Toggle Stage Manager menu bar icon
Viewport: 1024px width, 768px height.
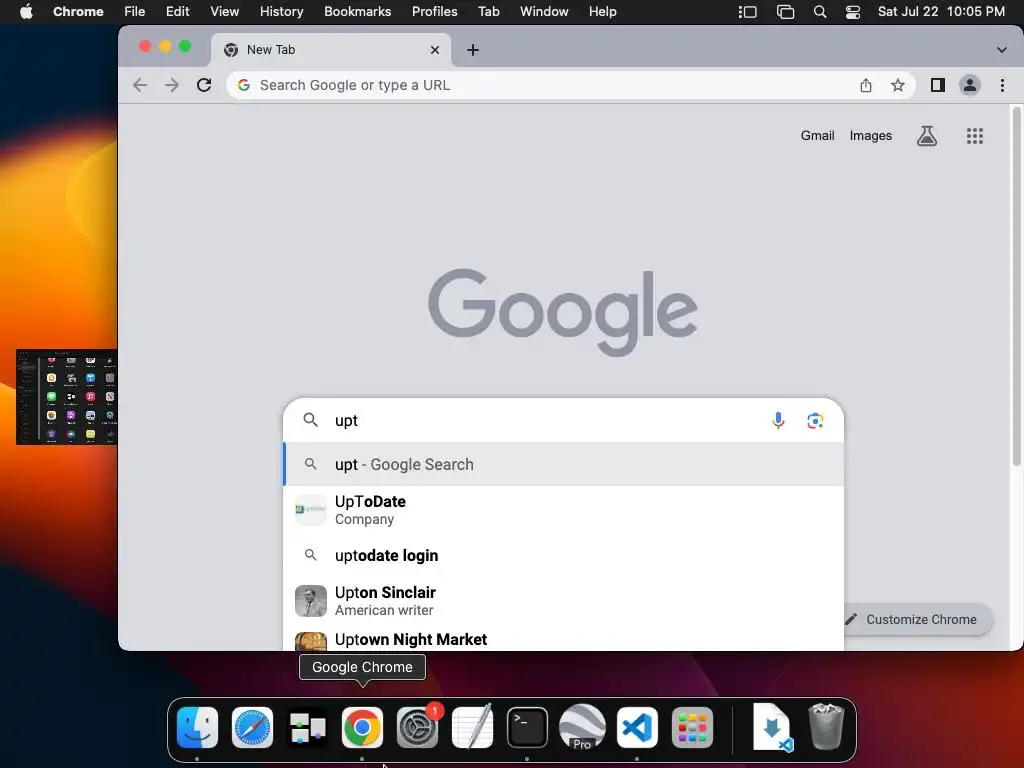pyautogui.click(x=748, y=12)
